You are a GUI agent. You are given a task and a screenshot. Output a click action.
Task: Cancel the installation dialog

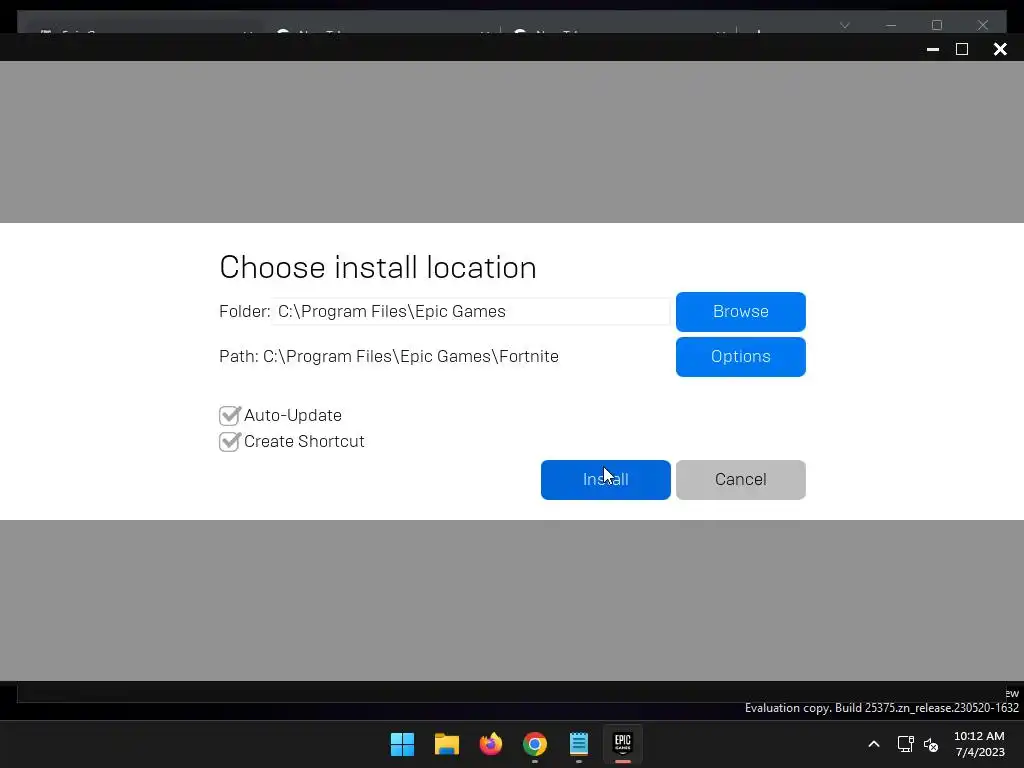tap(741, 479)
